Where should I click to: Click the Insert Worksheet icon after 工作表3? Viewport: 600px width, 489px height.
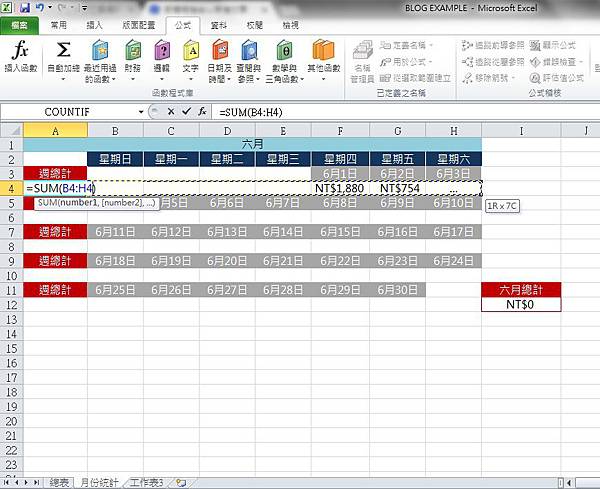coord(181,482)
